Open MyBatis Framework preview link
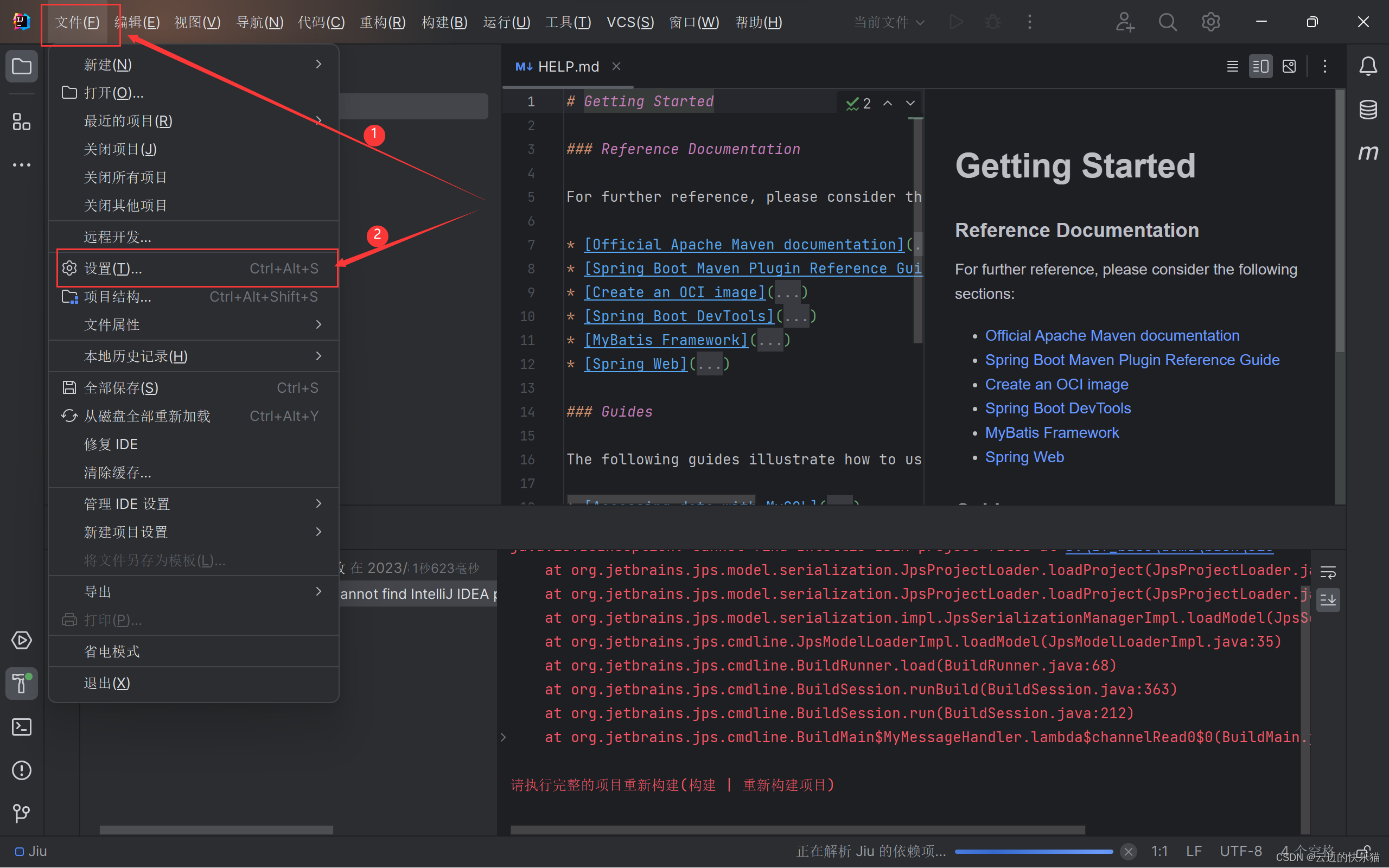 point(1052,433)
